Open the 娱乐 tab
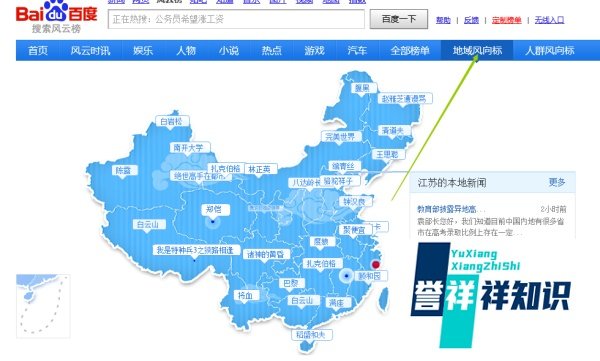Screen dimensions: 600x361 tap(143, 51)
